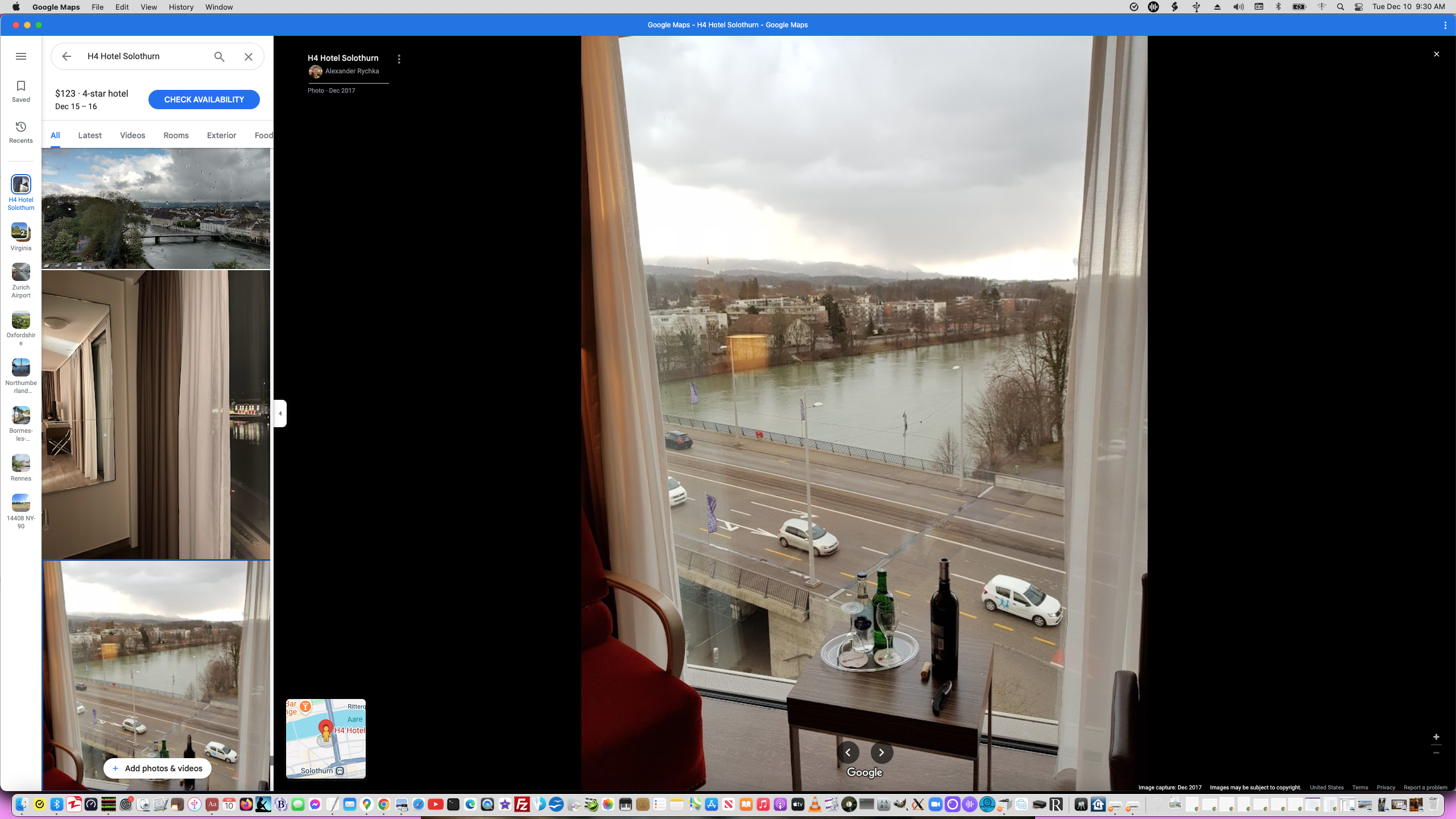Screen dimensions: 1456x819
Task: Switch to the Exterior photos tab
Action: [x=221, y=135]
